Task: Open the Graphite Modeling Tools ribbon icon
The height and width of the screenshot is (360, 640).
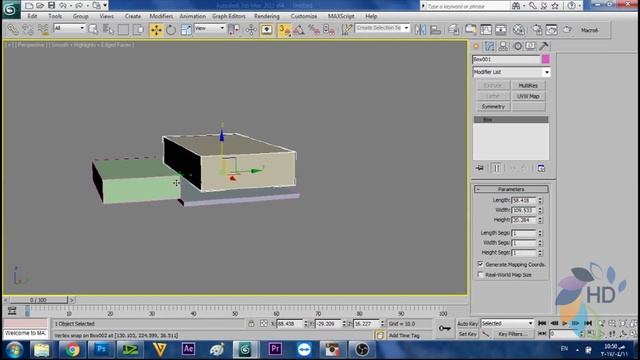Action: (x=470, y=30)
